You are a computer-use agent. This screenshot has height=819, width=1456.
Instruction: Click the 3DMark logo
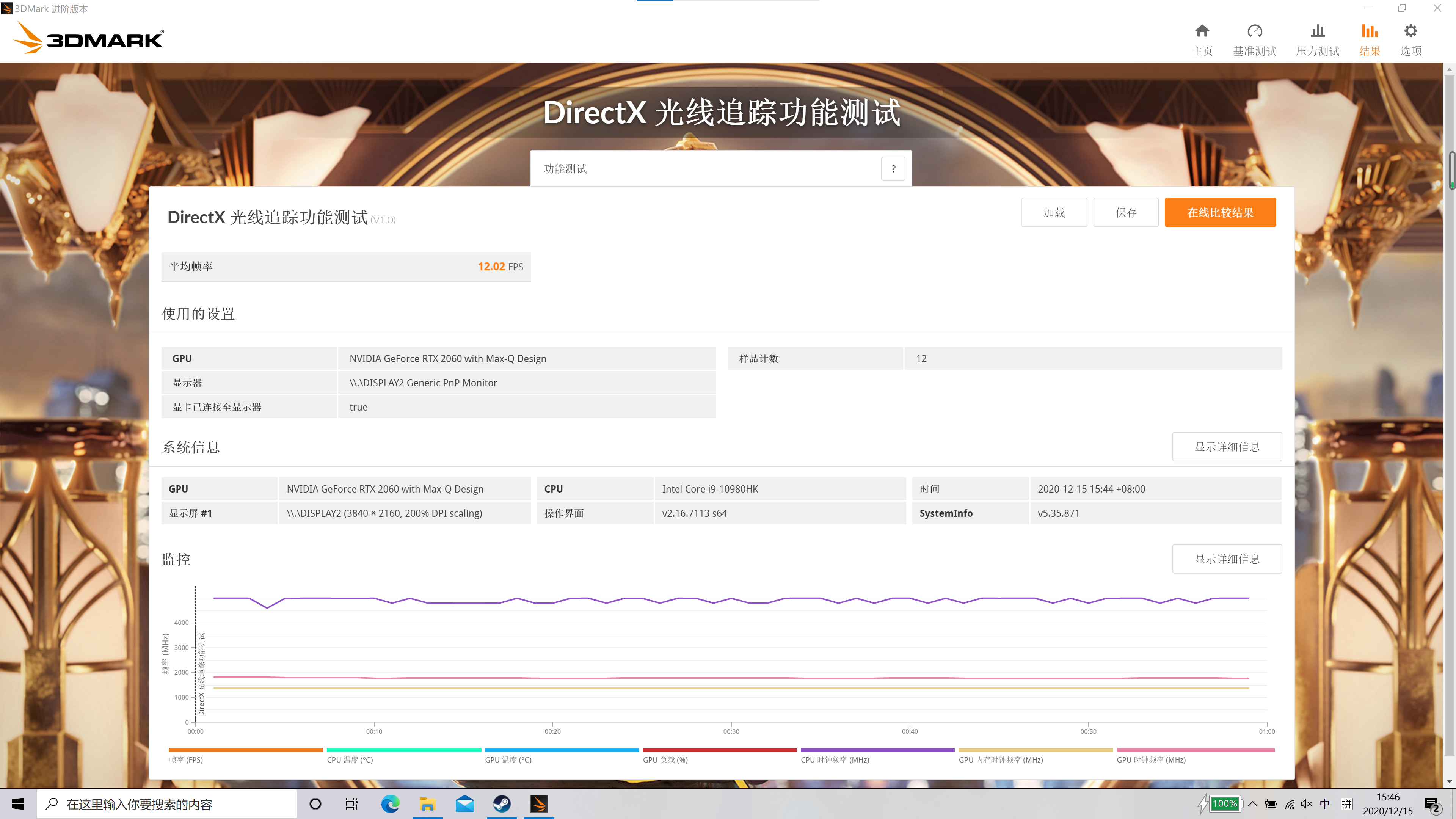point(89,38)
